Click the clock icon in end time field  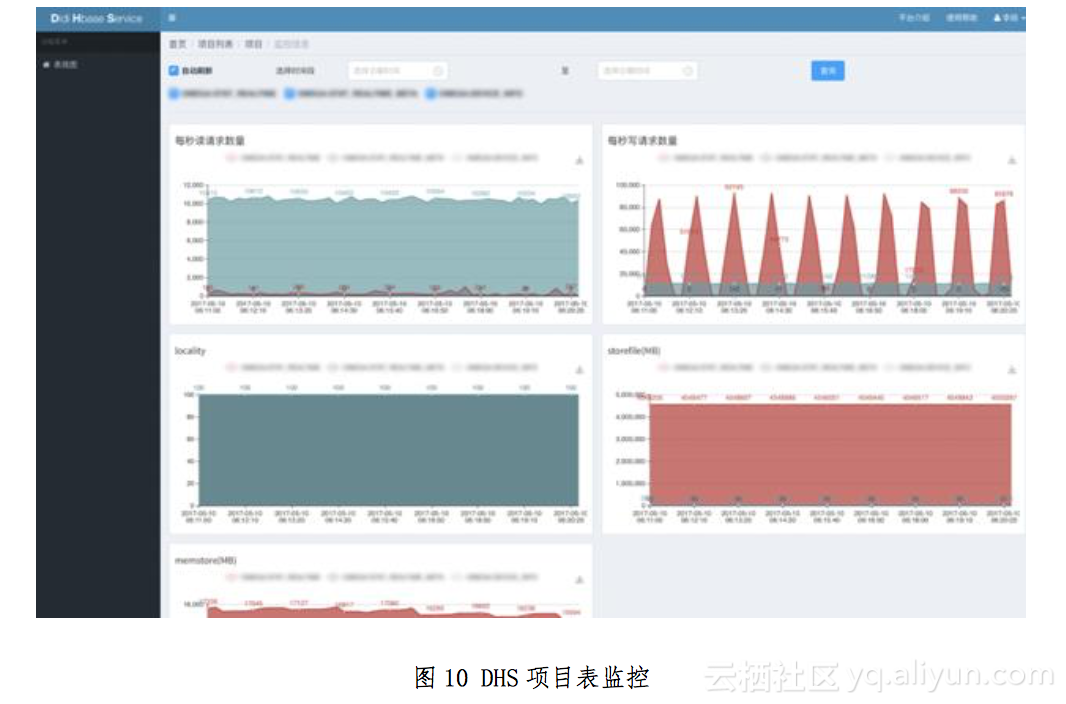pyautogui.click(x=687, y=71)
